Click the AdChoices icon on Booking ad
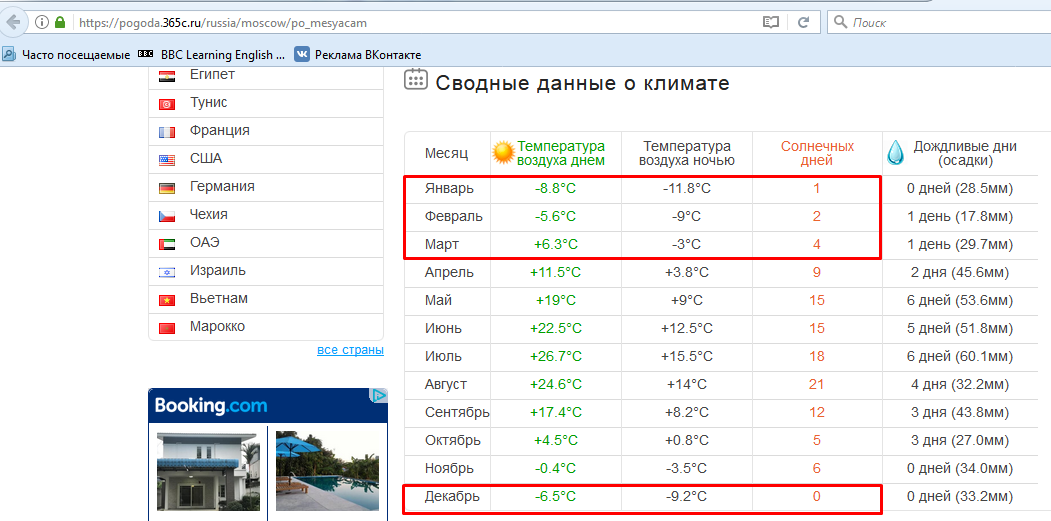The width and height of the screenshot is (1051, 521). point(379,396)
